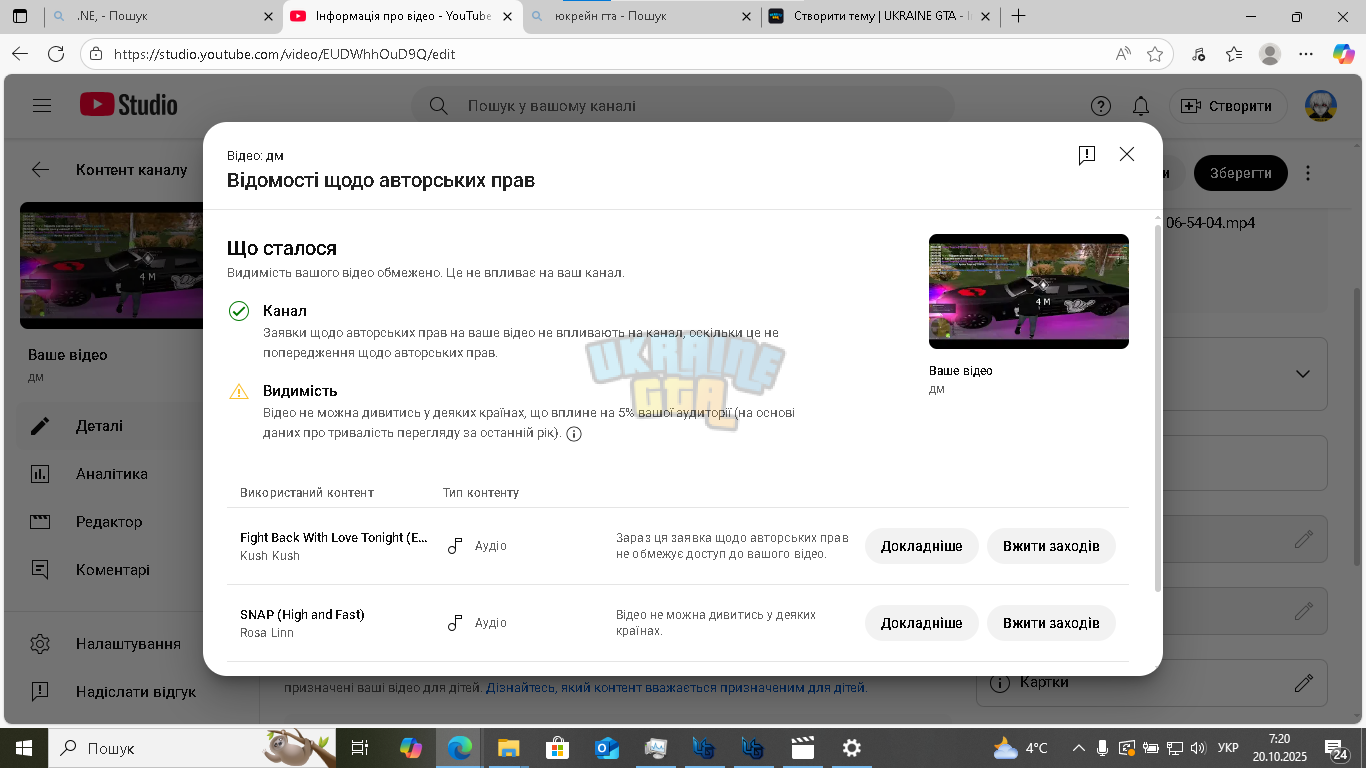Viewport: 1366px width, 768px height.
Task: Open the hamburger menu in YouTube Studio
Action: (x=41, y=105)
